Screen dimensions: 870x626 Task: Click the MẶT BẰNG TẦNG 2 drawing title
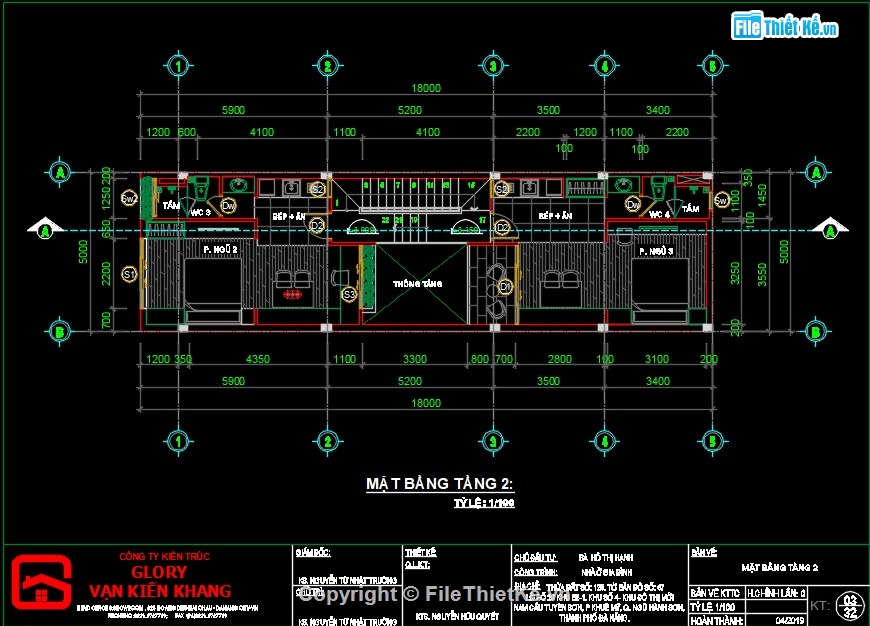tap(438, 483)
